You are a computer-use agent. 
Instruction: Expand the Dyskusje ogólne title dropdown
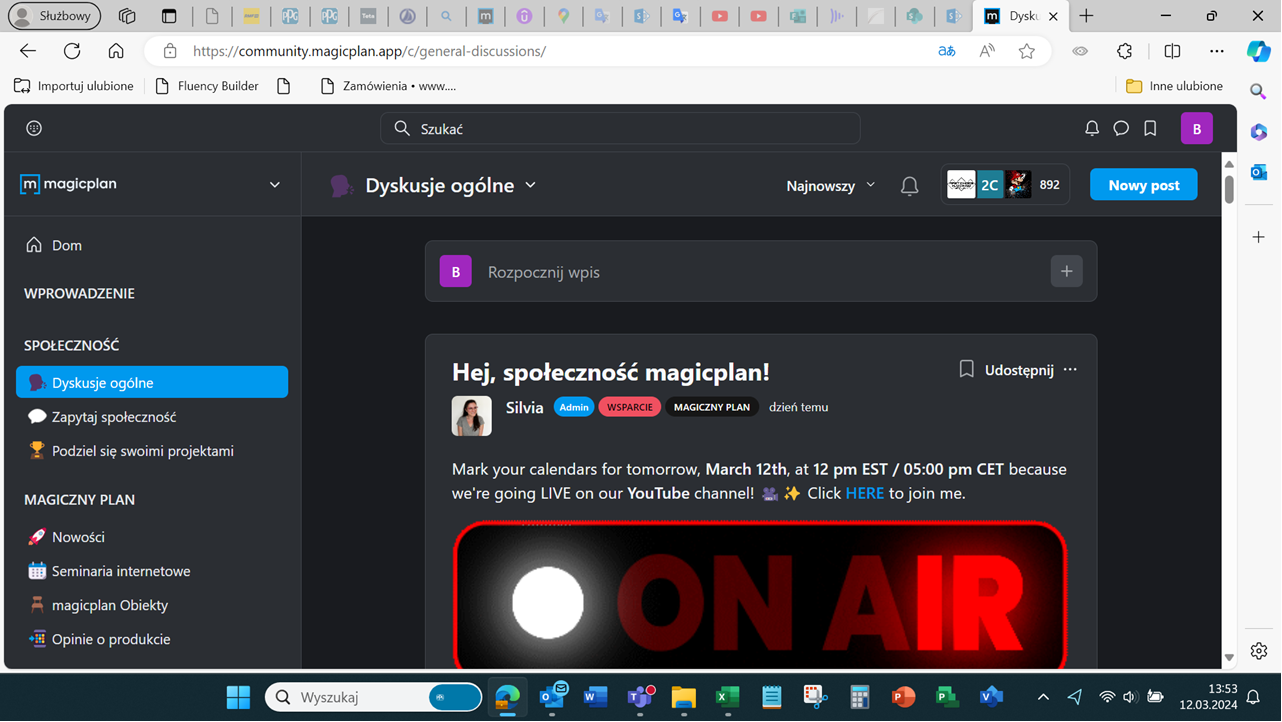pos(531,185)
